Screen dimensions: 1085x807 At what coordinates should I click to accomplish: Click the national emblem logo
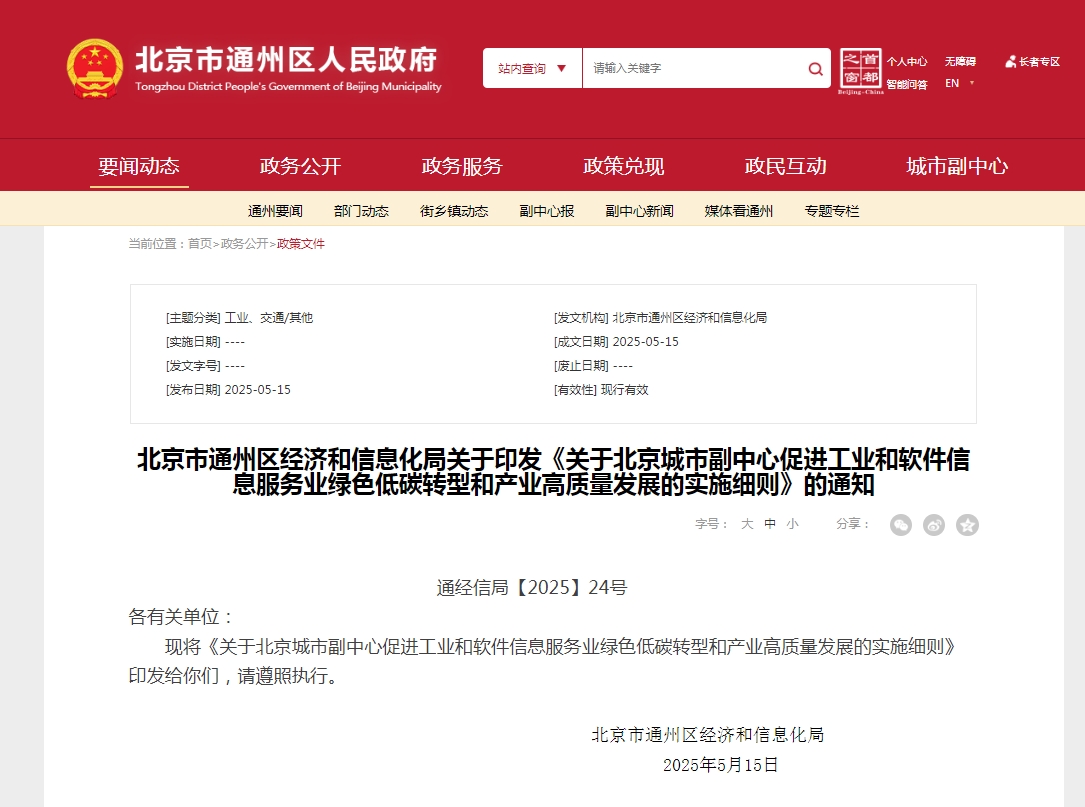[x=95, y=68]
